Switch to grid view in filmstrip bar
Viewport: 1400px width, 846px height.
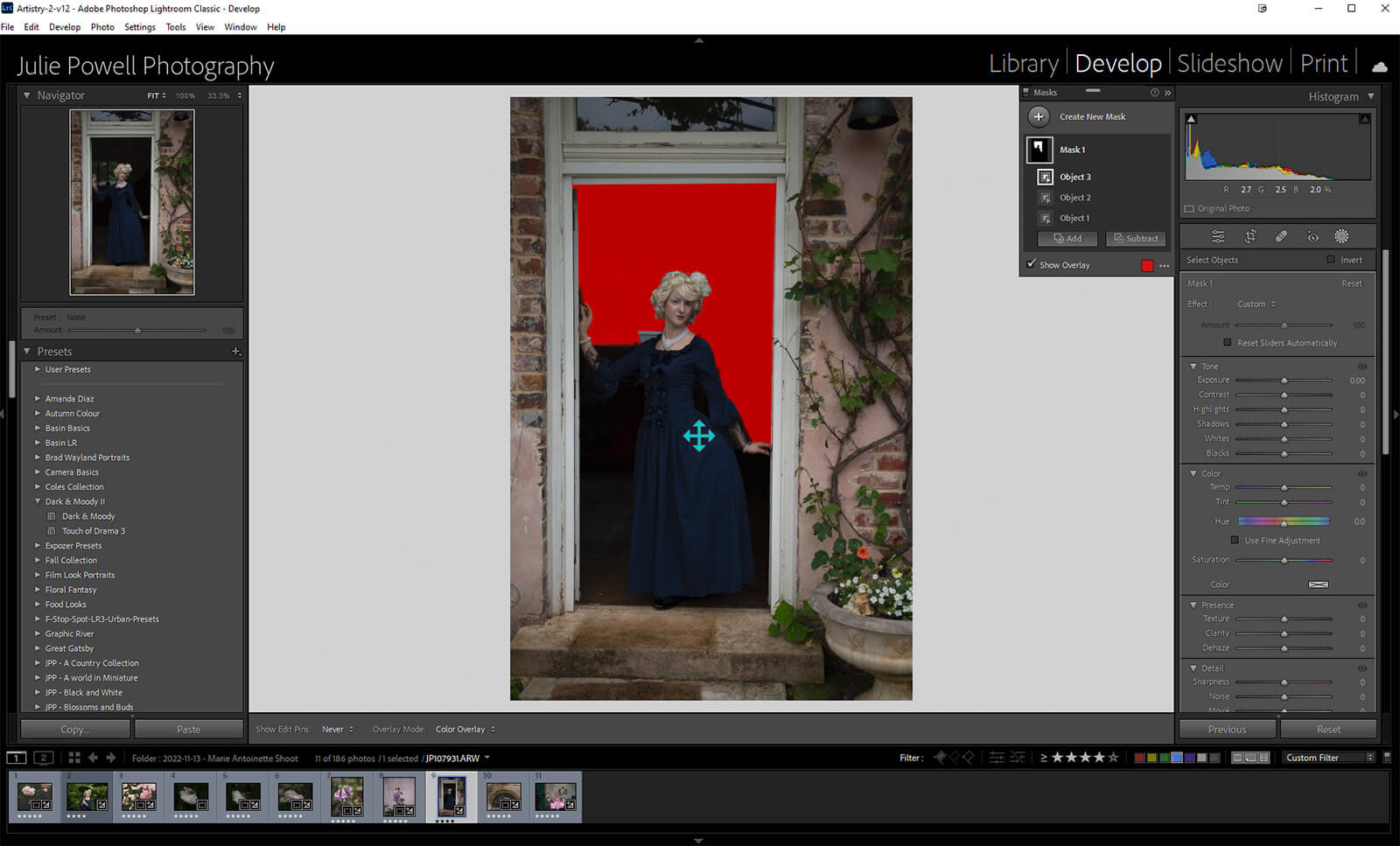point(74,758)
